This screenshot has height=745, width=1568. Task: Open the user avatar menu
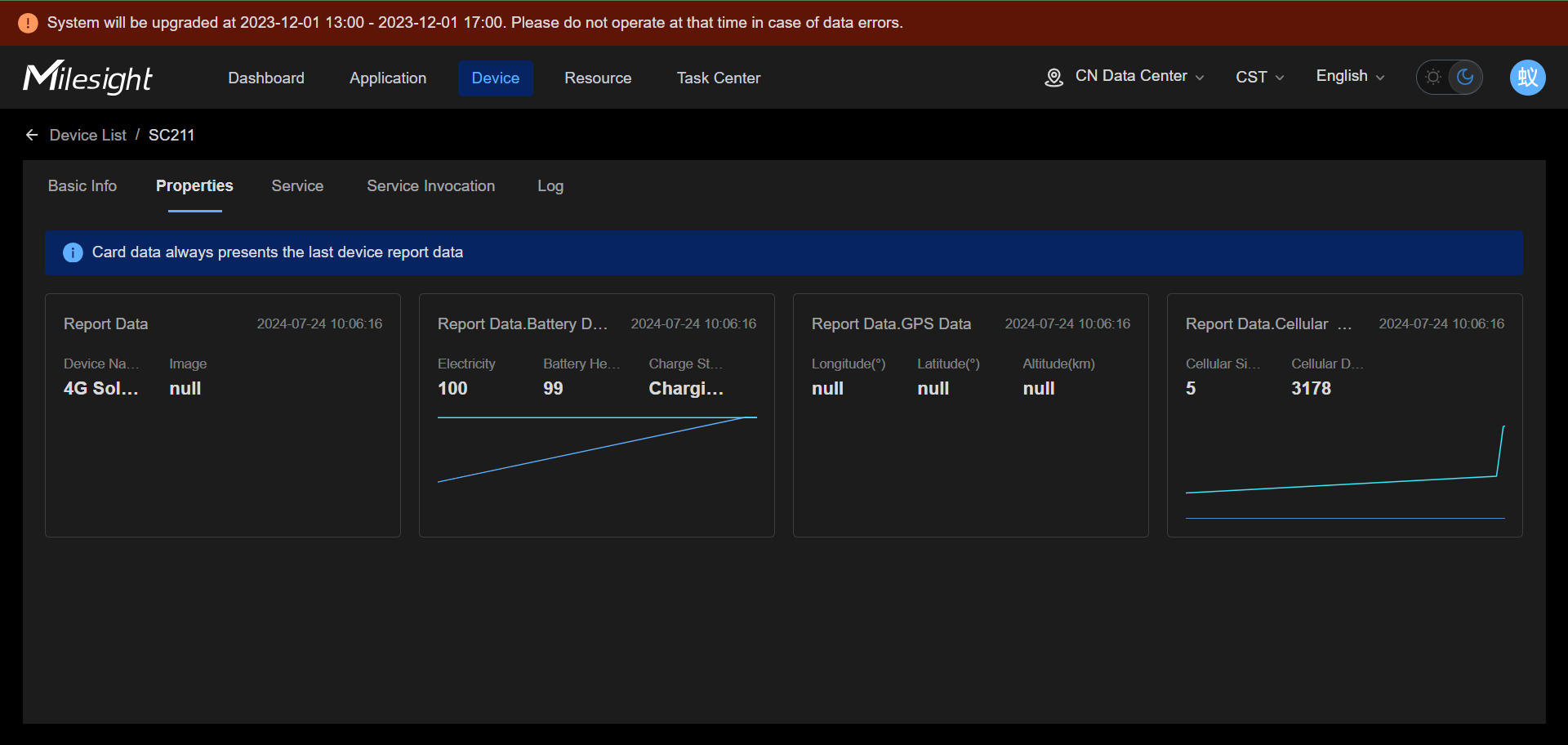tap(1527, 78)
